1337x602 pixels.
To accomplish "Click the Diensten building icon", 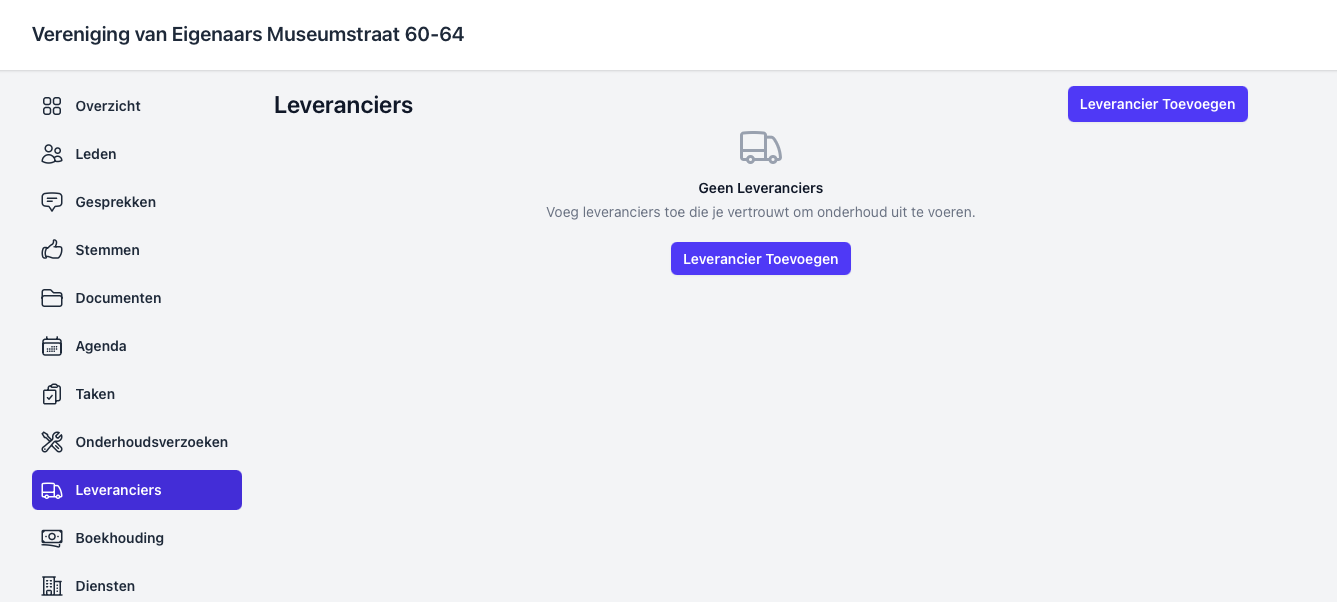I will click(52, 586).
